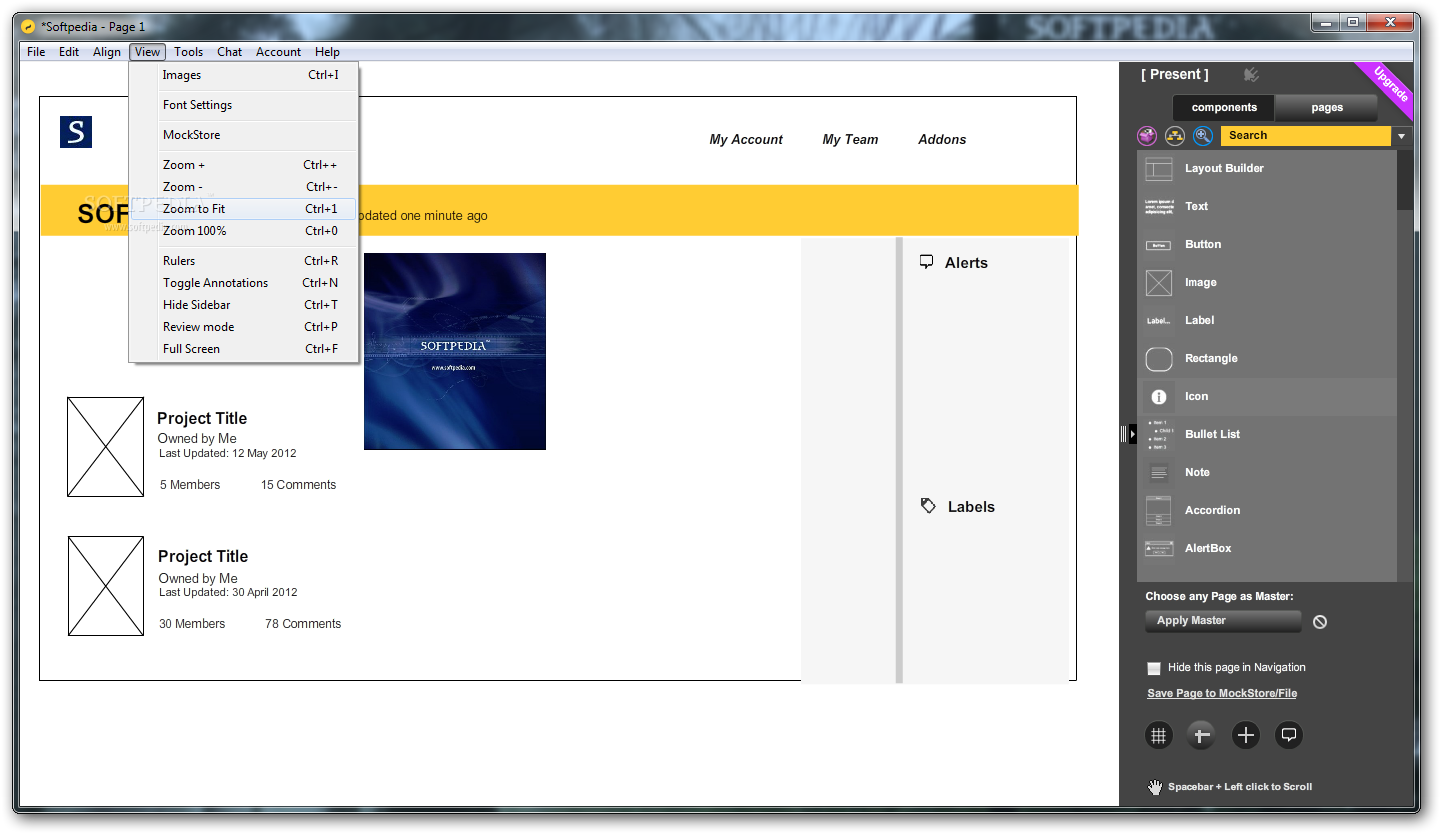1441x834 pixels.
Task: Choose Font Settings in View menu
Action: coord(244,105)
